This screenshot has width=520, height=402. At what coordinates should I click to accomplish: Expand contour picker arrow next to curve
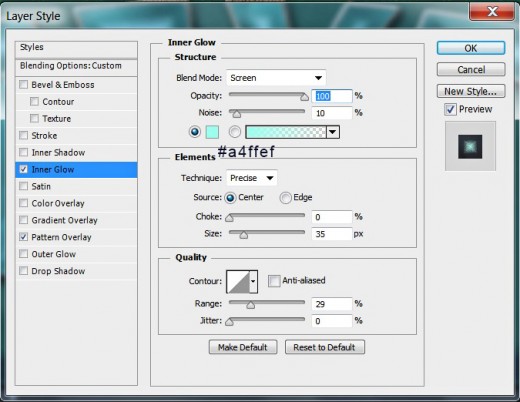tap(253, 282)
